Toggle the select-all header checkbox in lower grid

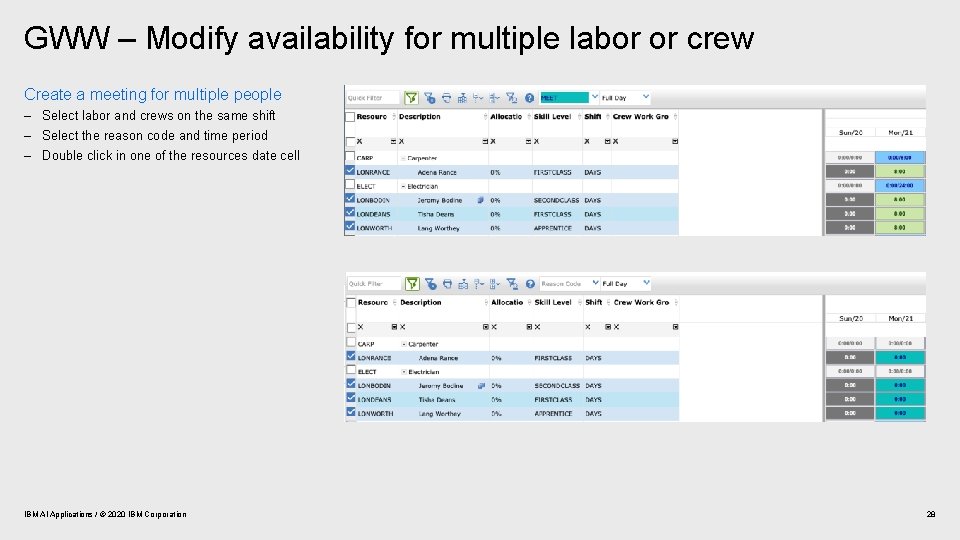coord(351,302)
